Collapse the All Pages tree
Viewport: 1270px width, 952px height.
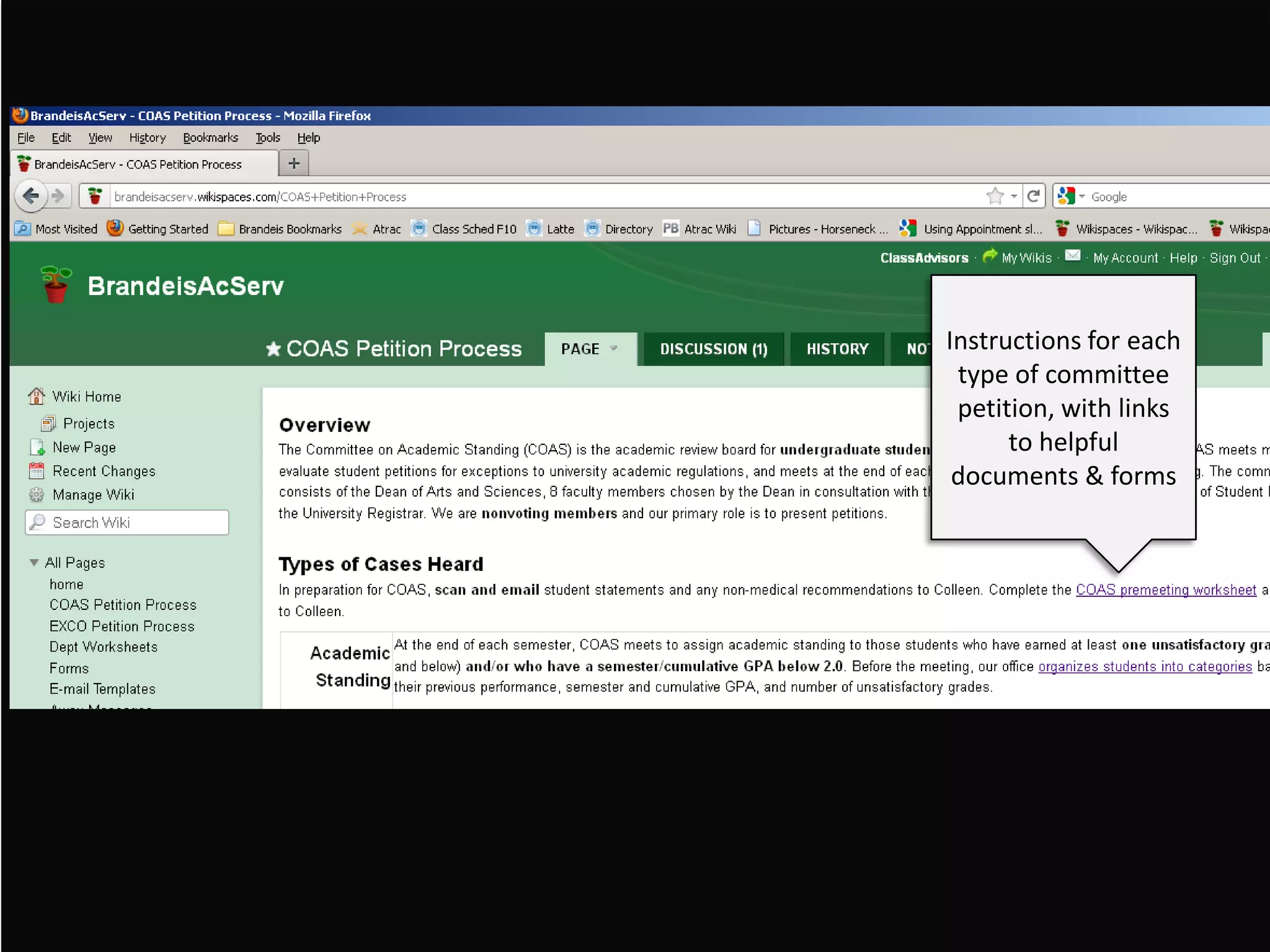click(34, 563)
